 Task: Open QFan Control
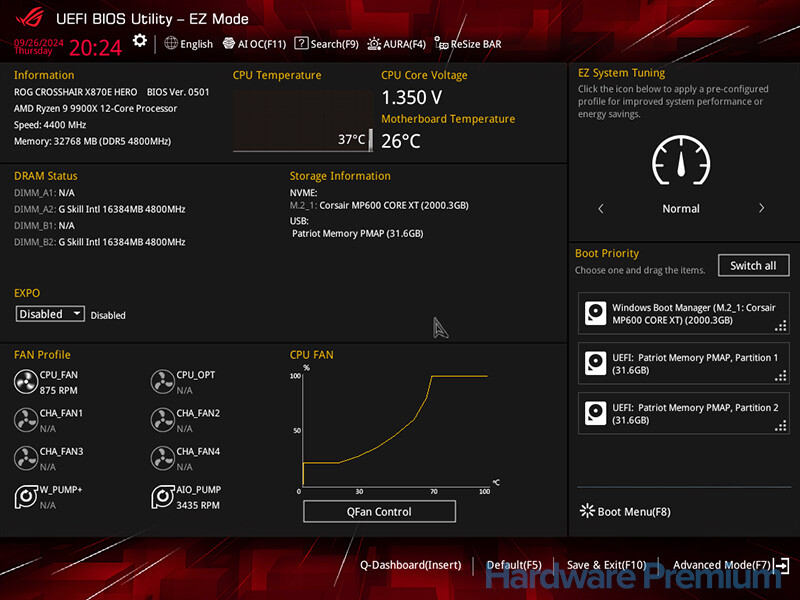click(379, 512)
